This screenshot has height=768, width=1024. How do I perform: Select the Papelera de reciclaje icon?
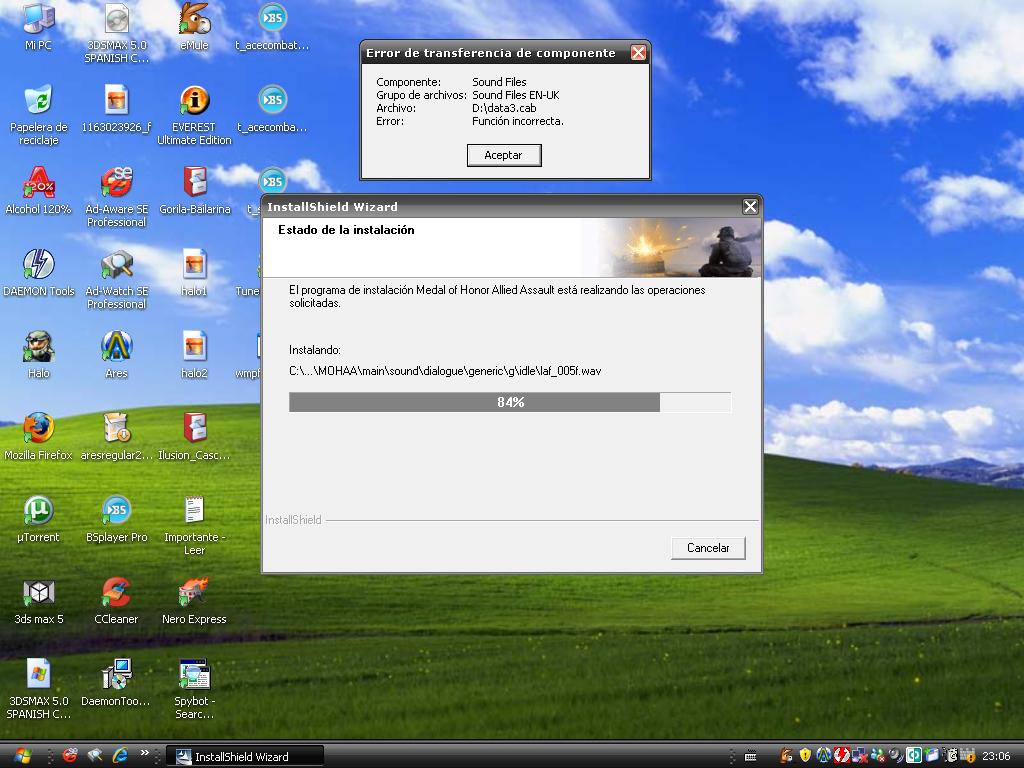pyautogui.click(x=39, y=115)
